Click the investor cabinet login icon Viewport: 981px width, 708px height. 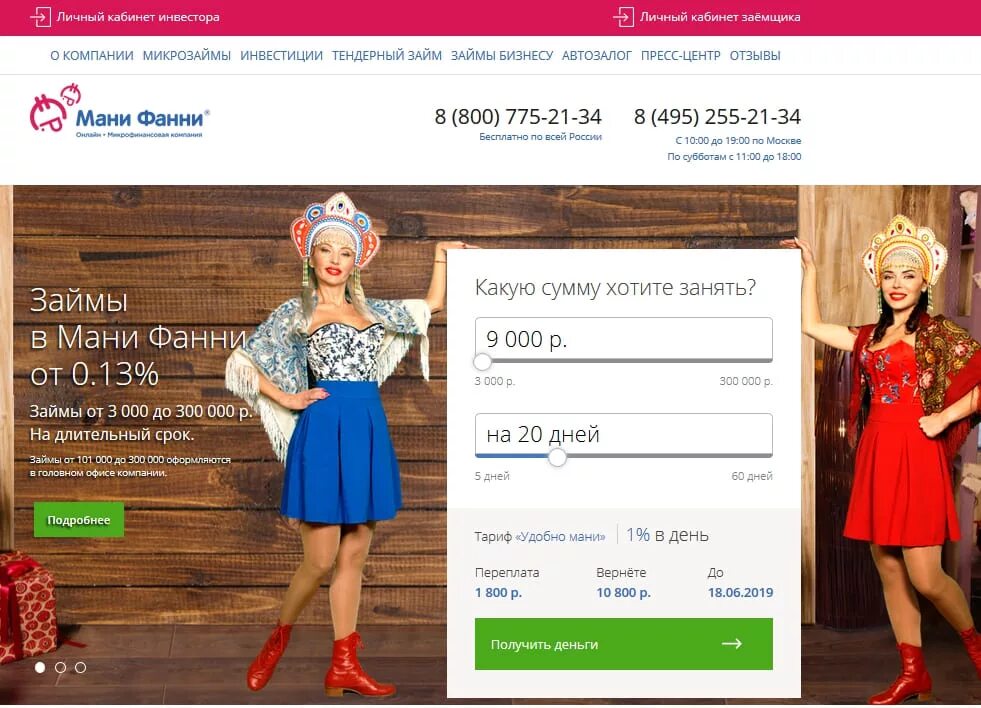[40, 17]
